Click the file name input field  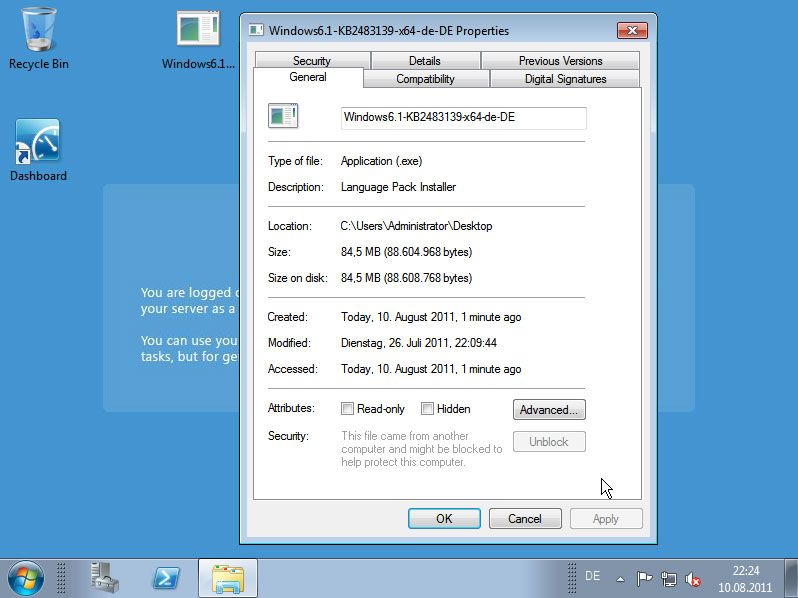point(464,118)
